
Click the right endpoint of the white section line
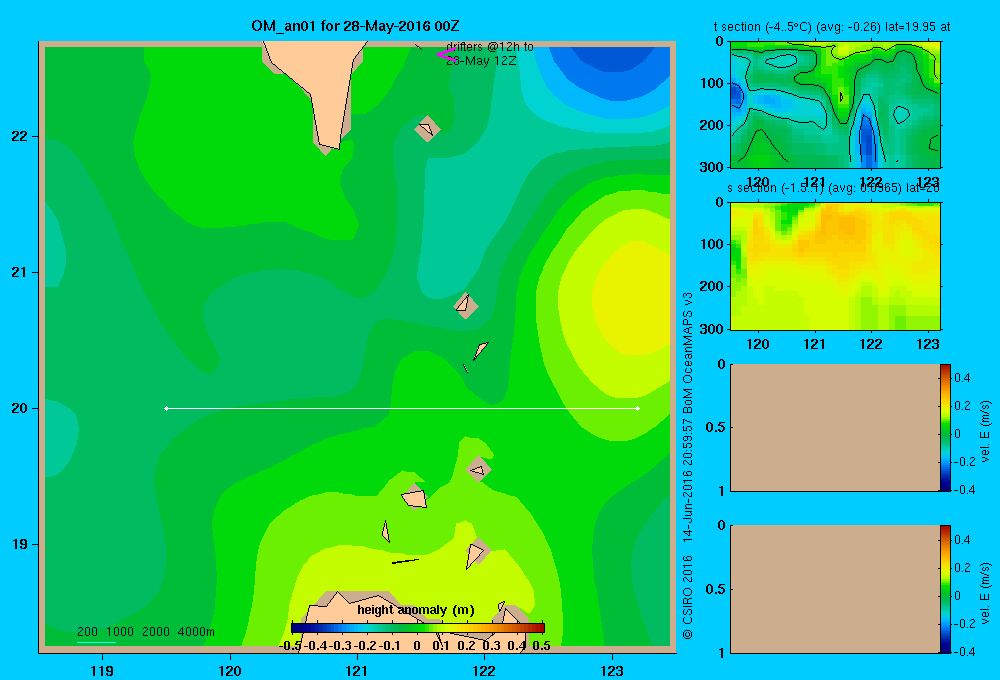pyautogui.click(x=638, y=408)
